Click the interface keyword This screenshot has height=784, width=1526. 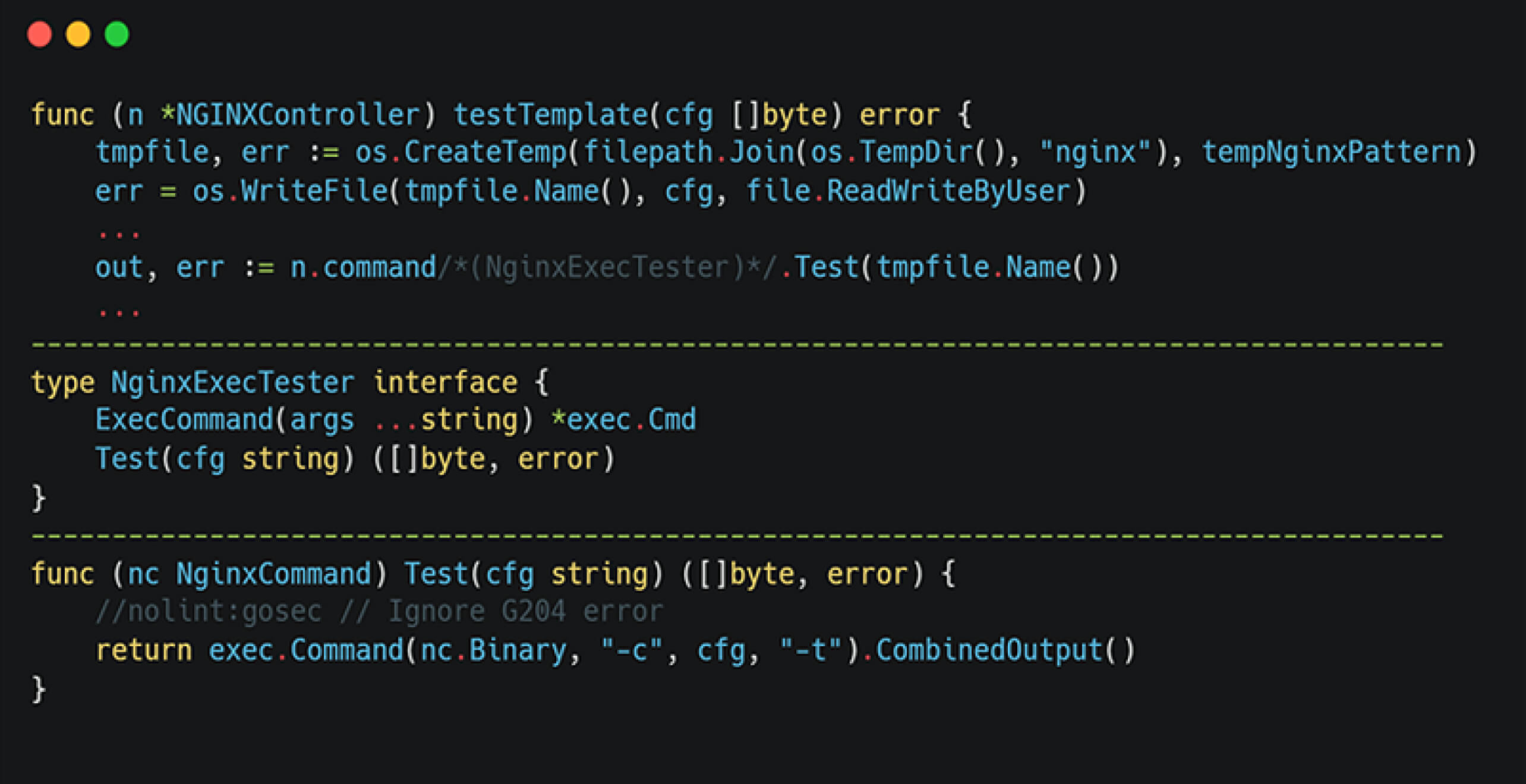click(445, 382)
